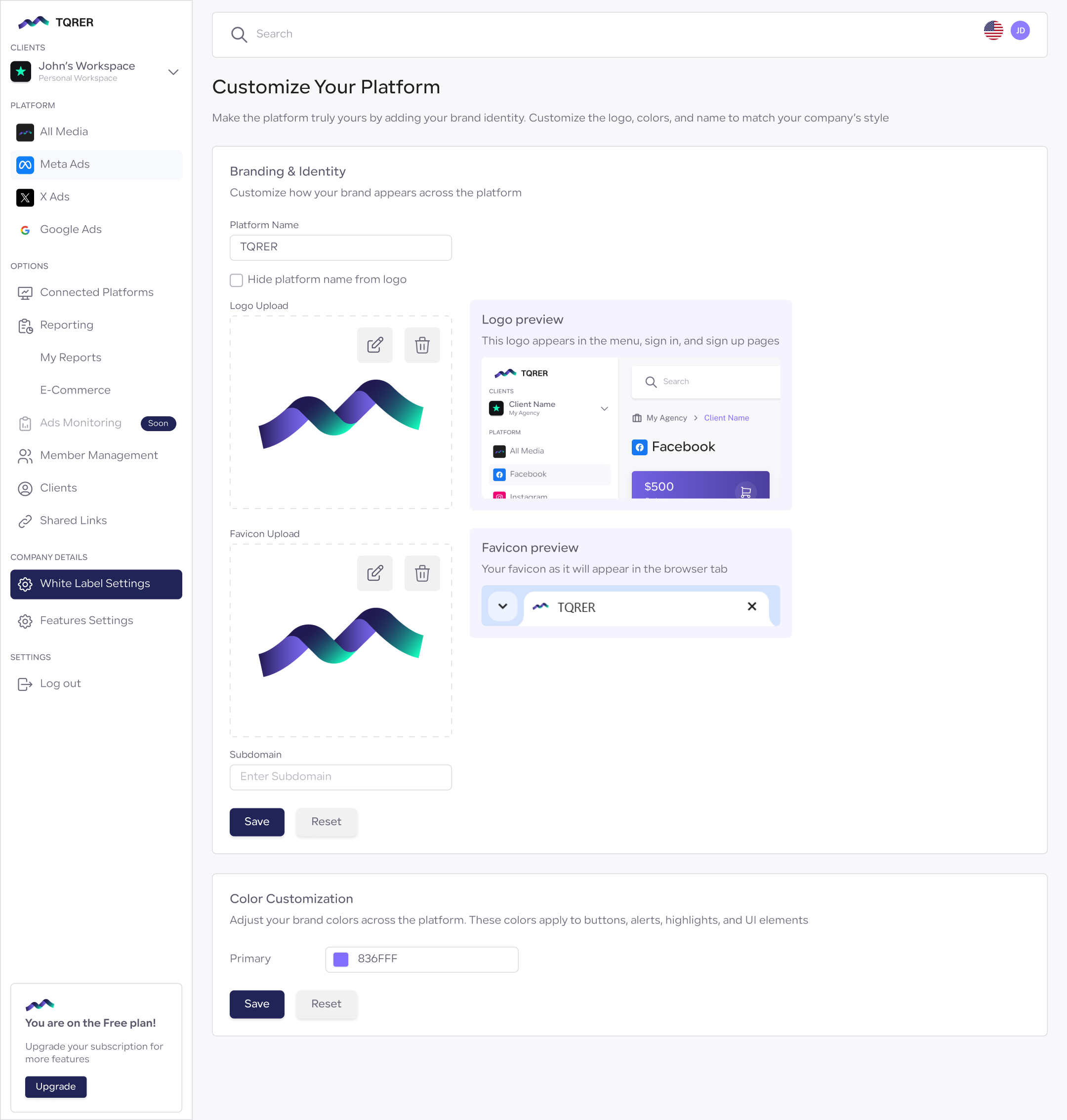Delete the favicon via trash icon
Screen dimensions: 1067x1120
[x=422, y=573]
